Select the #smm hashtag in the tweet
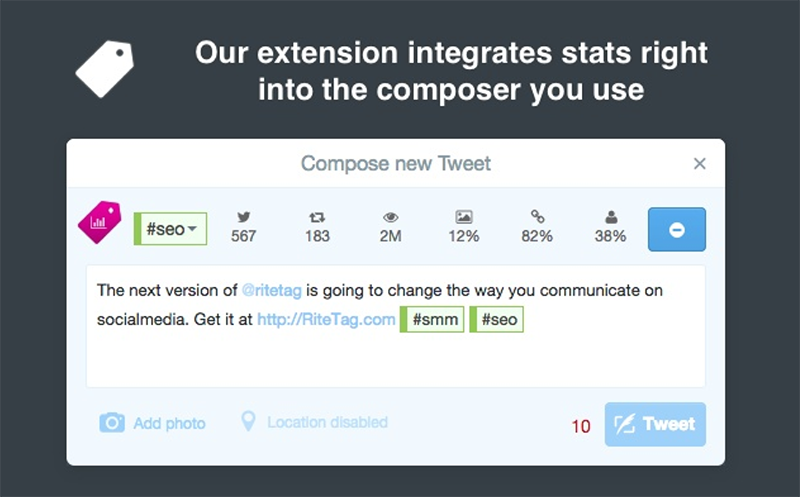 432,319
